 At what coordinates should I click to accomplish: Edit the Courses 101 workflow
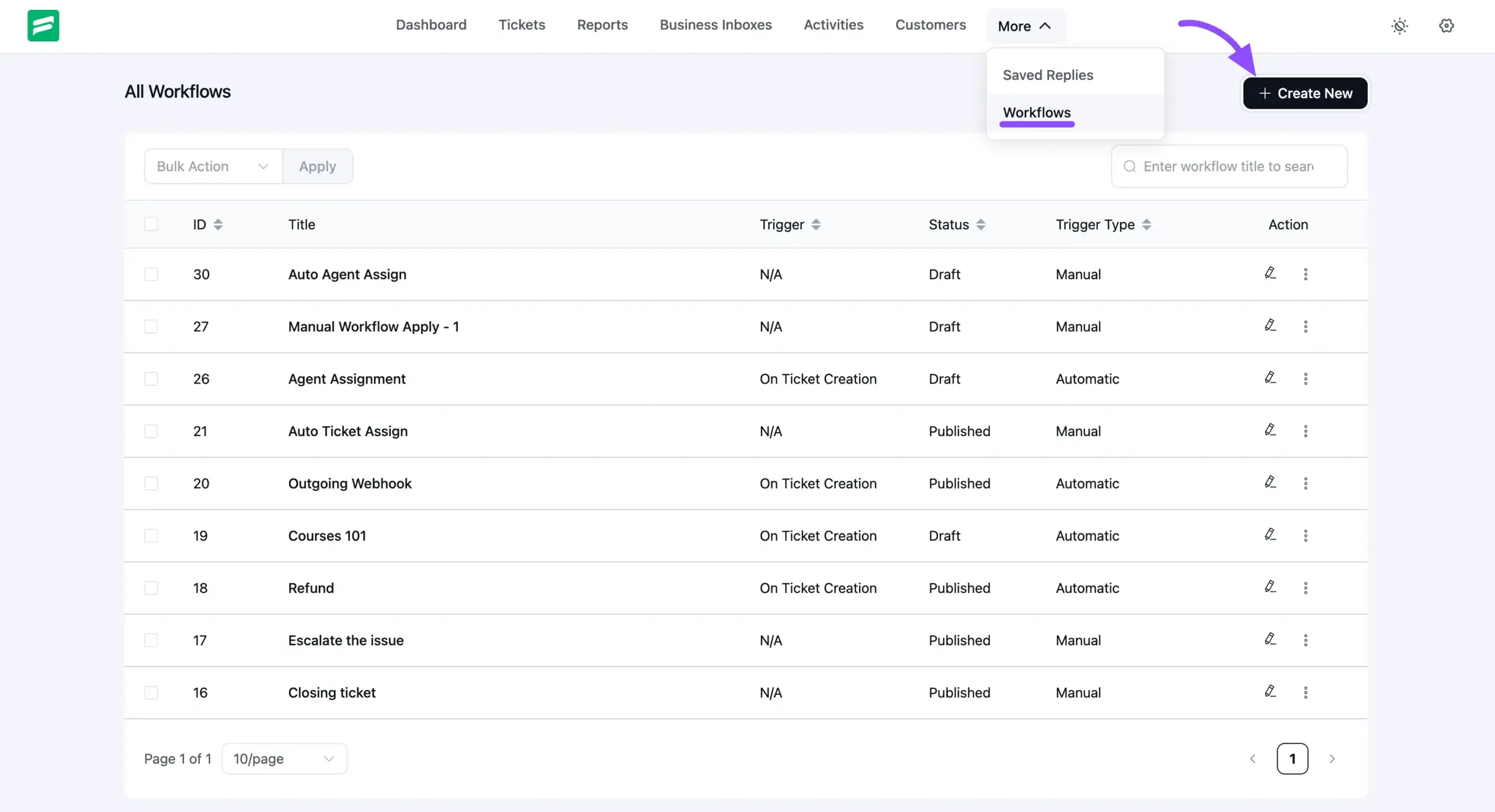point(1270,535)
